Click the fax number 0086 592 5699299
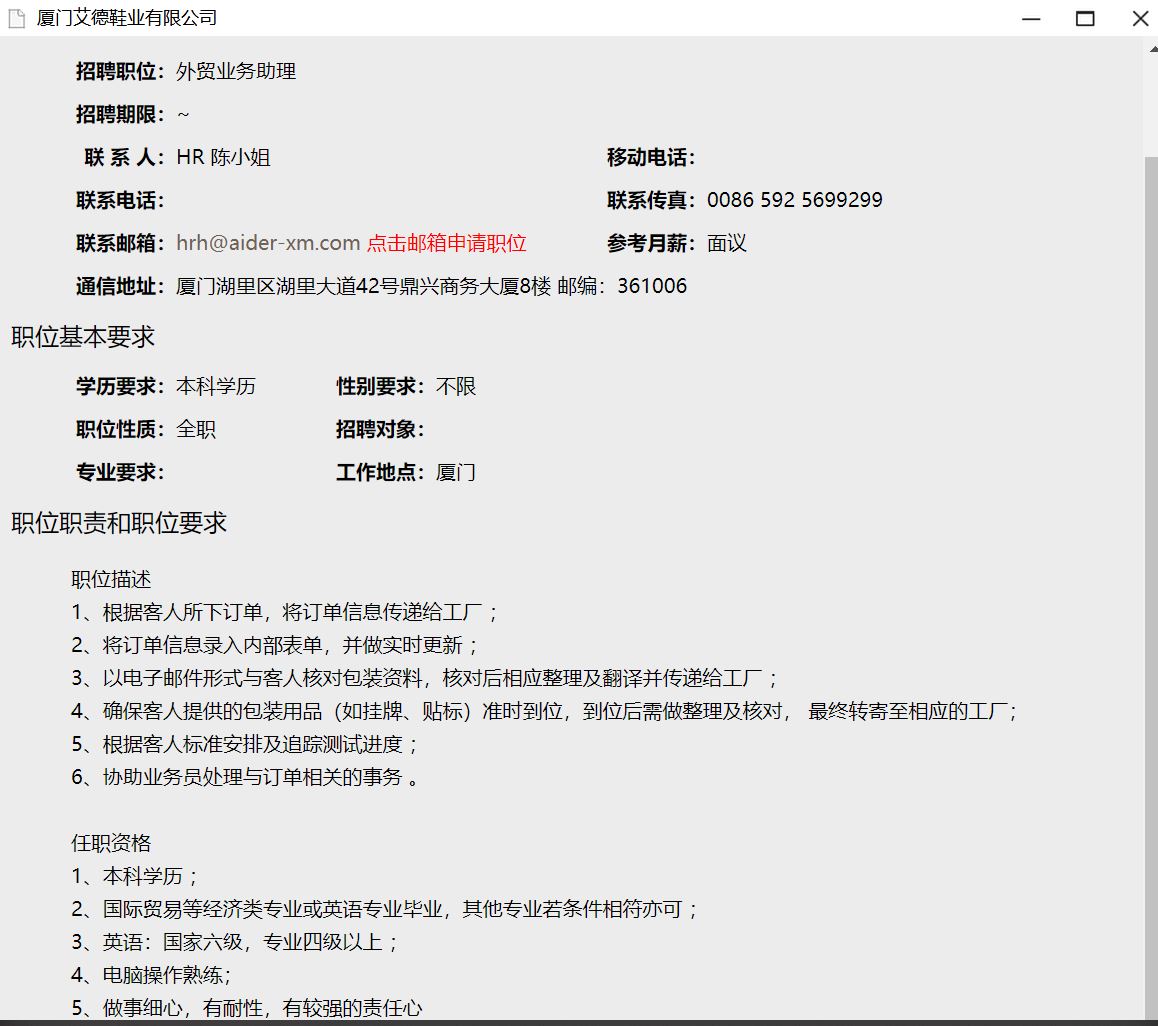This screenshot has width=1158, height=1026. point(795,200)
